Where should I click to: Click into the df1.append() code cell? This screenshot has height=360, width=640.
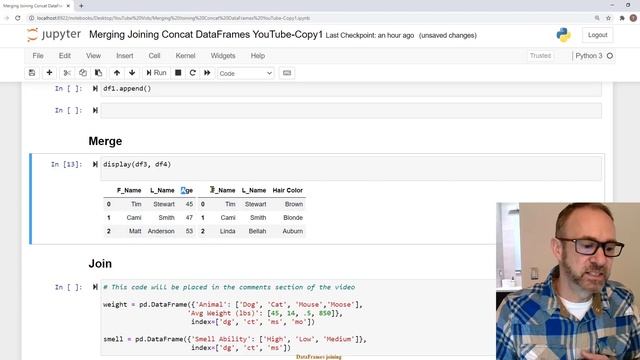(x=351, y=89)
